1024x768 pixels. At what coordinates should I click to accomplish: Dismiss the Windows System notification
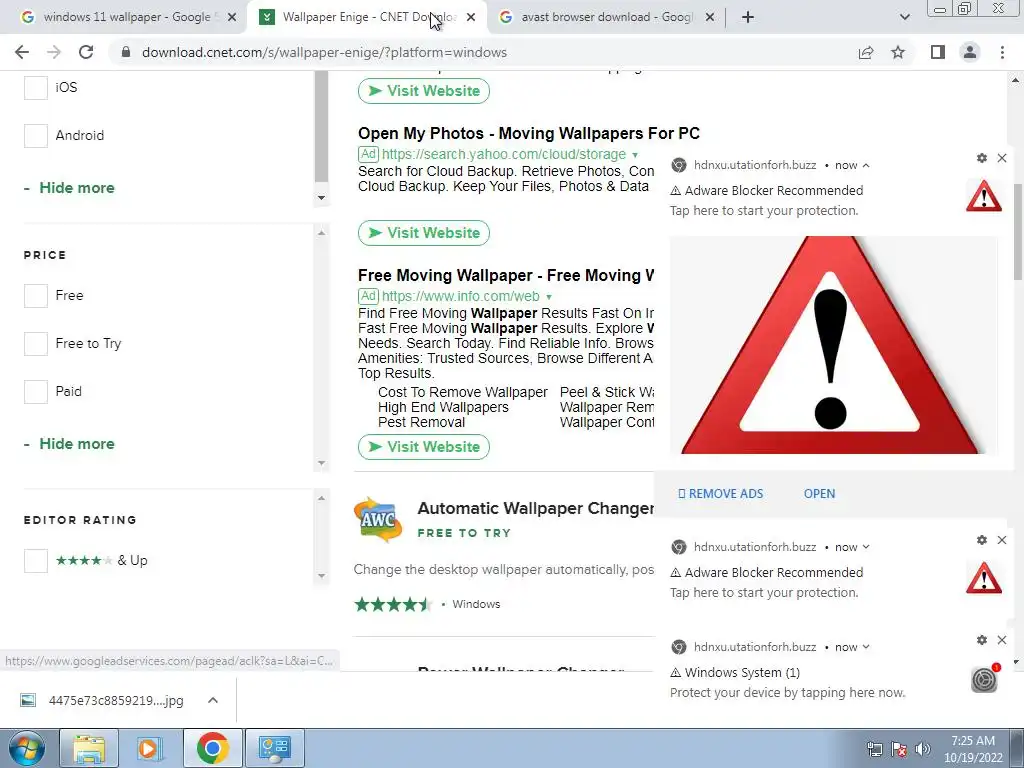click(x=1002, y=640)
